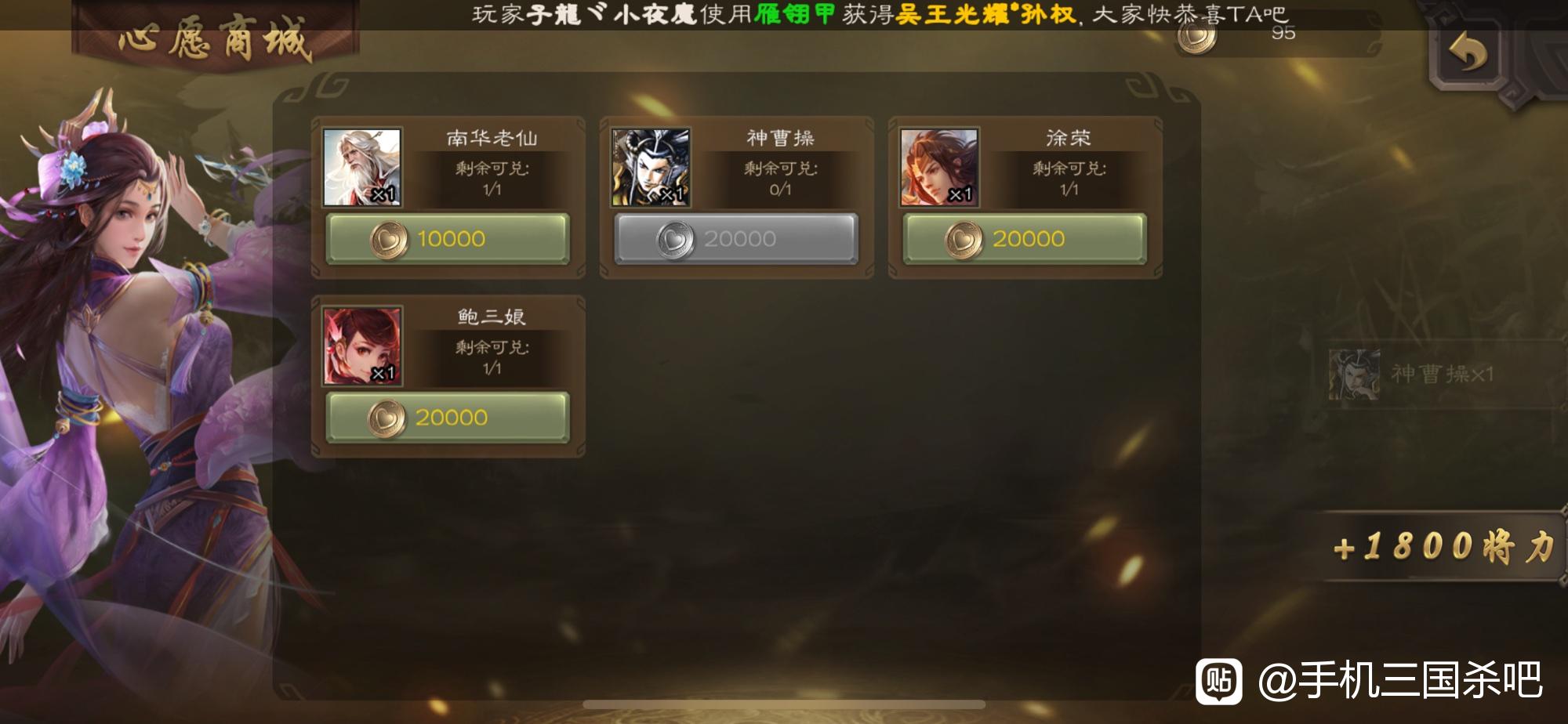Viewport: 1568px width, 724px height.
Task: Click the coin icon on 鲍三娘 price
Action: (x=387, y=418)
